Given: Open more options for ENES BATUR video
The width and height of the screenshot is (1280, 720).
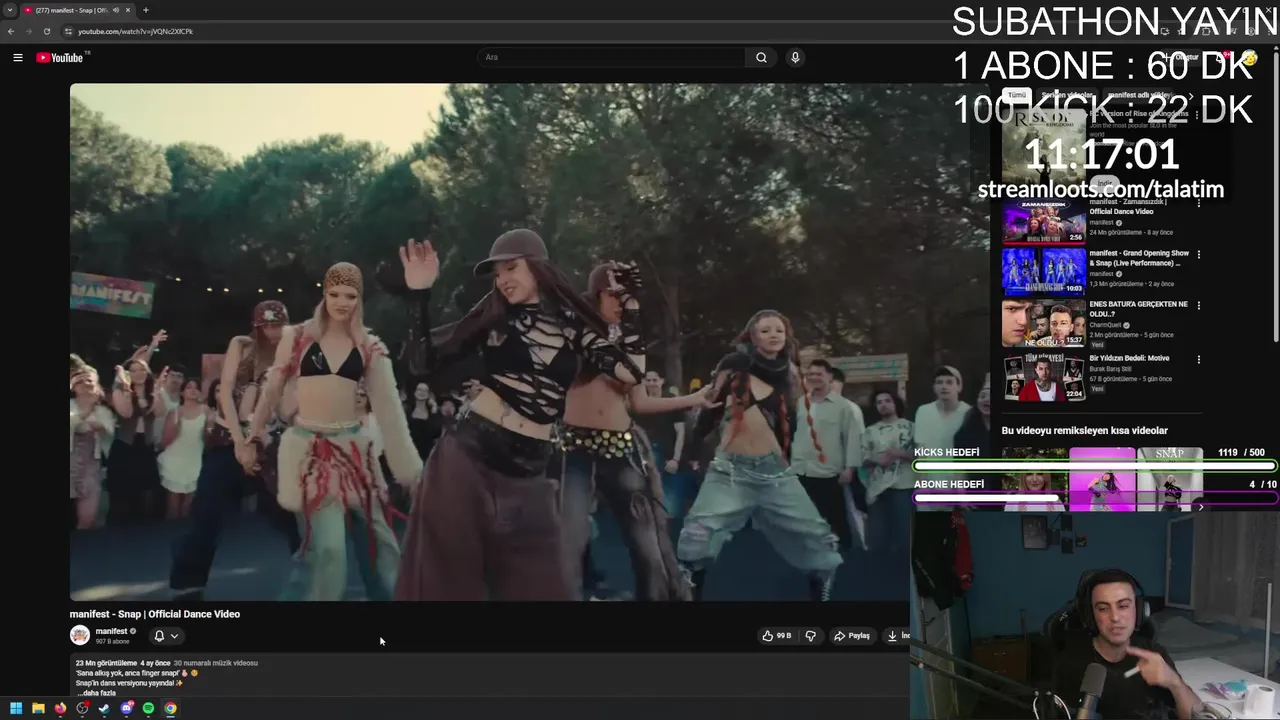Looking at the screenshot, I should pyautogui.click(x=1198, y=305).
